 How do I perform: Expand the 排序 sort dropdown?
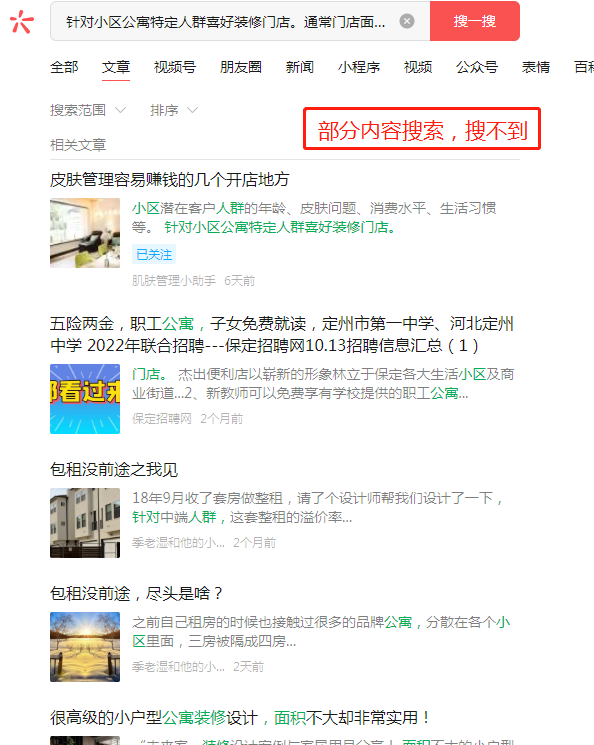[x=174, y=110]
